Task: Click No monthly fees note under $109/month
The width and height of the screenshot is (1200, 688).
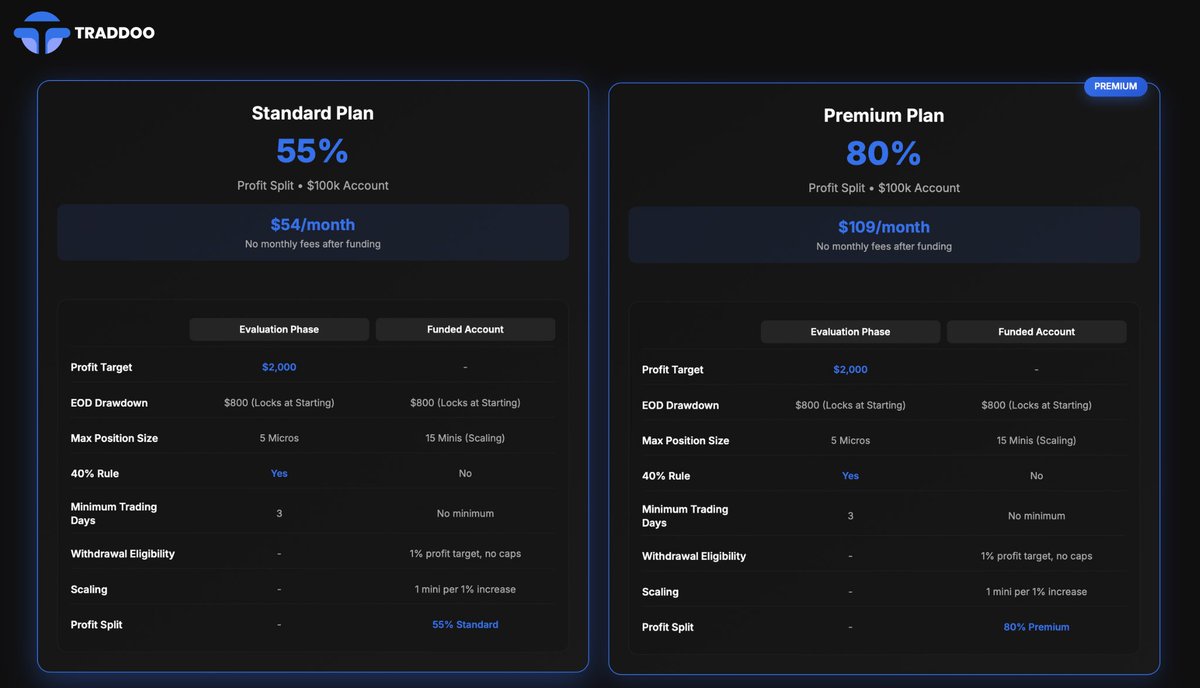Action: 884,246
